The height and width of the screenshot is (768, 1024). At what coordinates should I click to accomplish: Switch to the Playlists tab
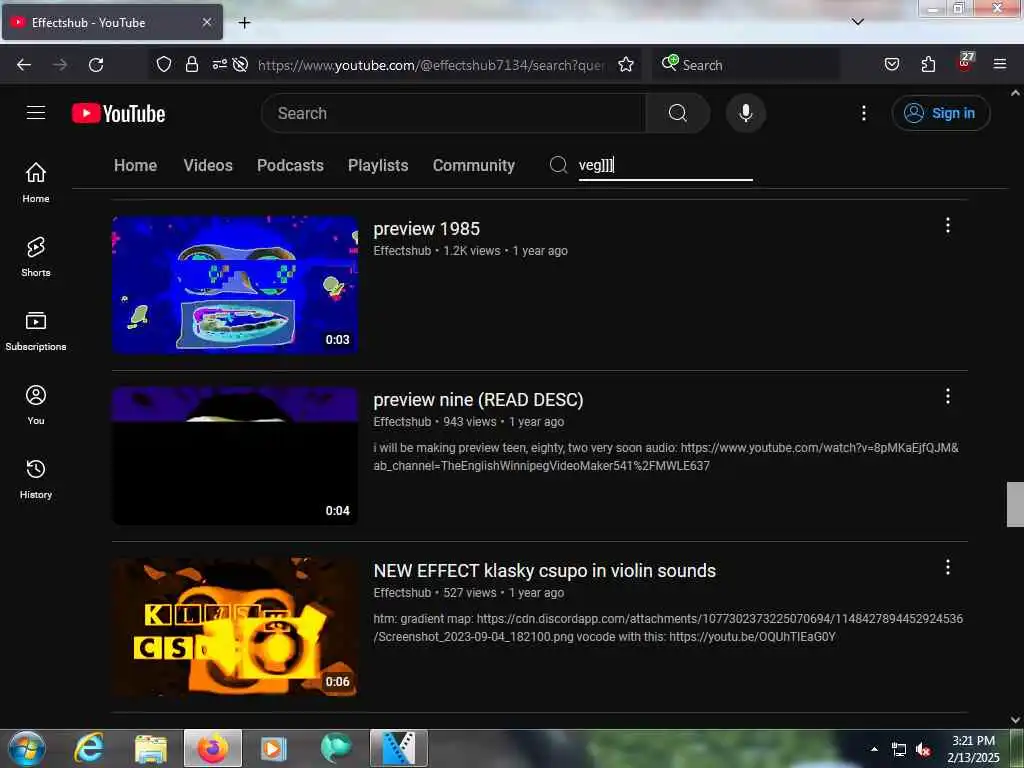click(378, 165)
